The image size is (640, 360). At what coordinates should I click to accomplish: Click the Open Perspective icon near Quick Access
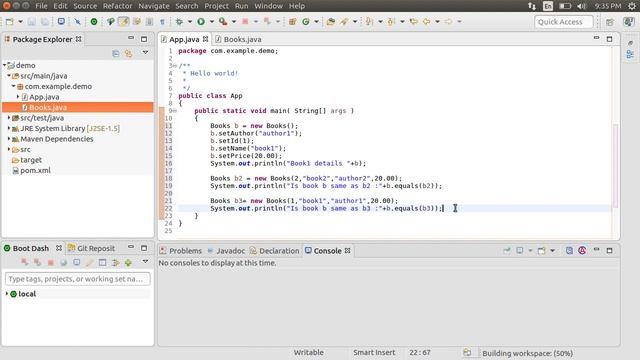point(610,22)
